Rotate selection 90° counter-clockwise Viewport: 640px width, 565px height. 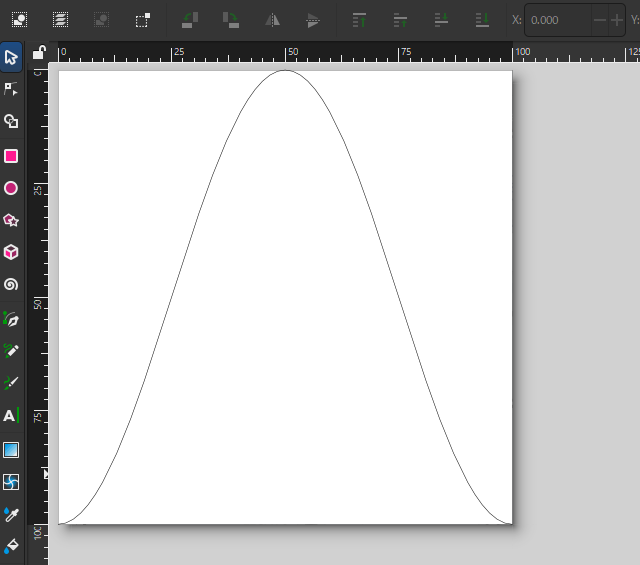190,20
